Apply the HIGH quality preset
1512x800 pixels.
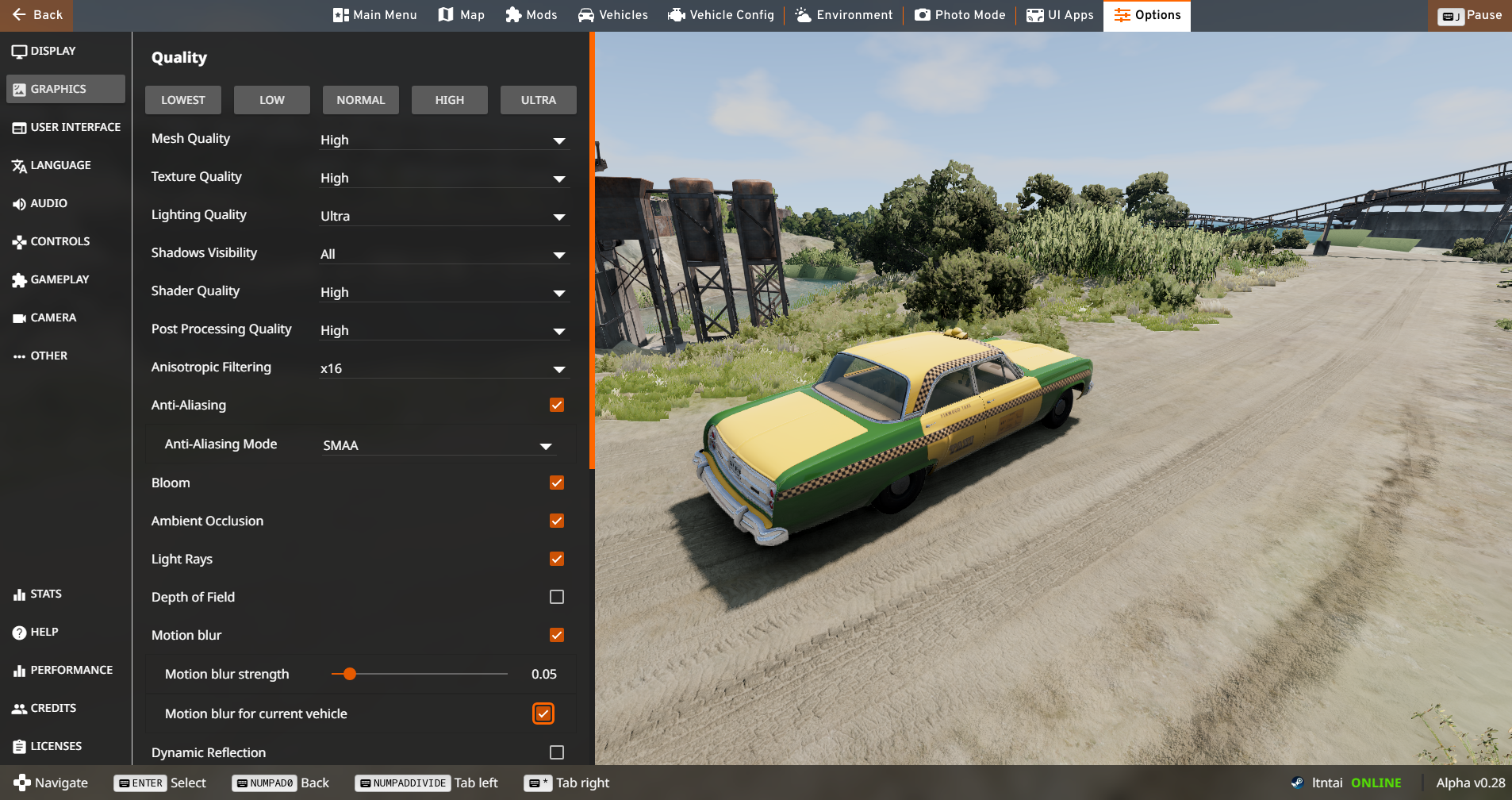(x=450, y=100)
